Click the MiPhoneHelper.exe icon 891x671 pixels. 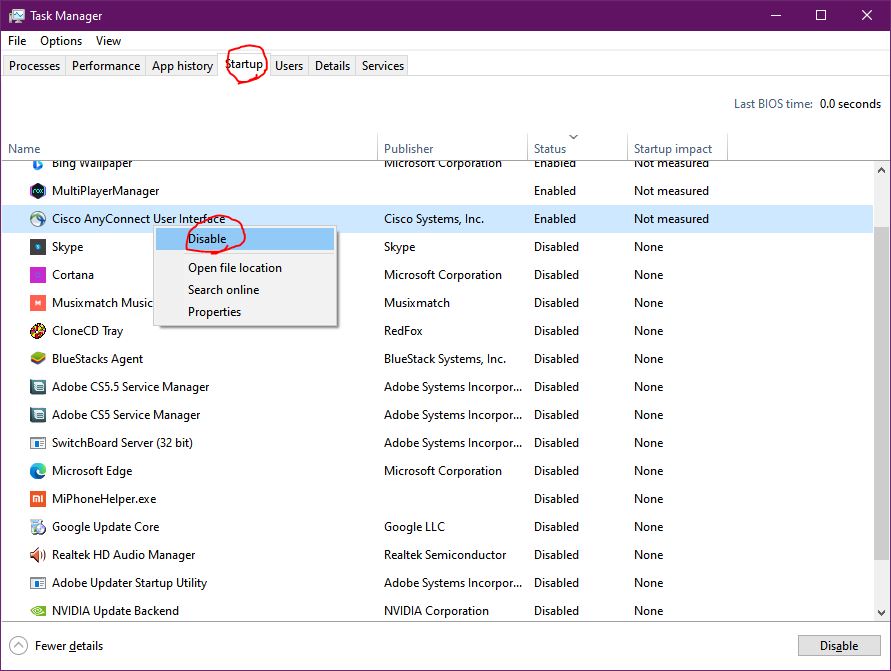[38, 499]
